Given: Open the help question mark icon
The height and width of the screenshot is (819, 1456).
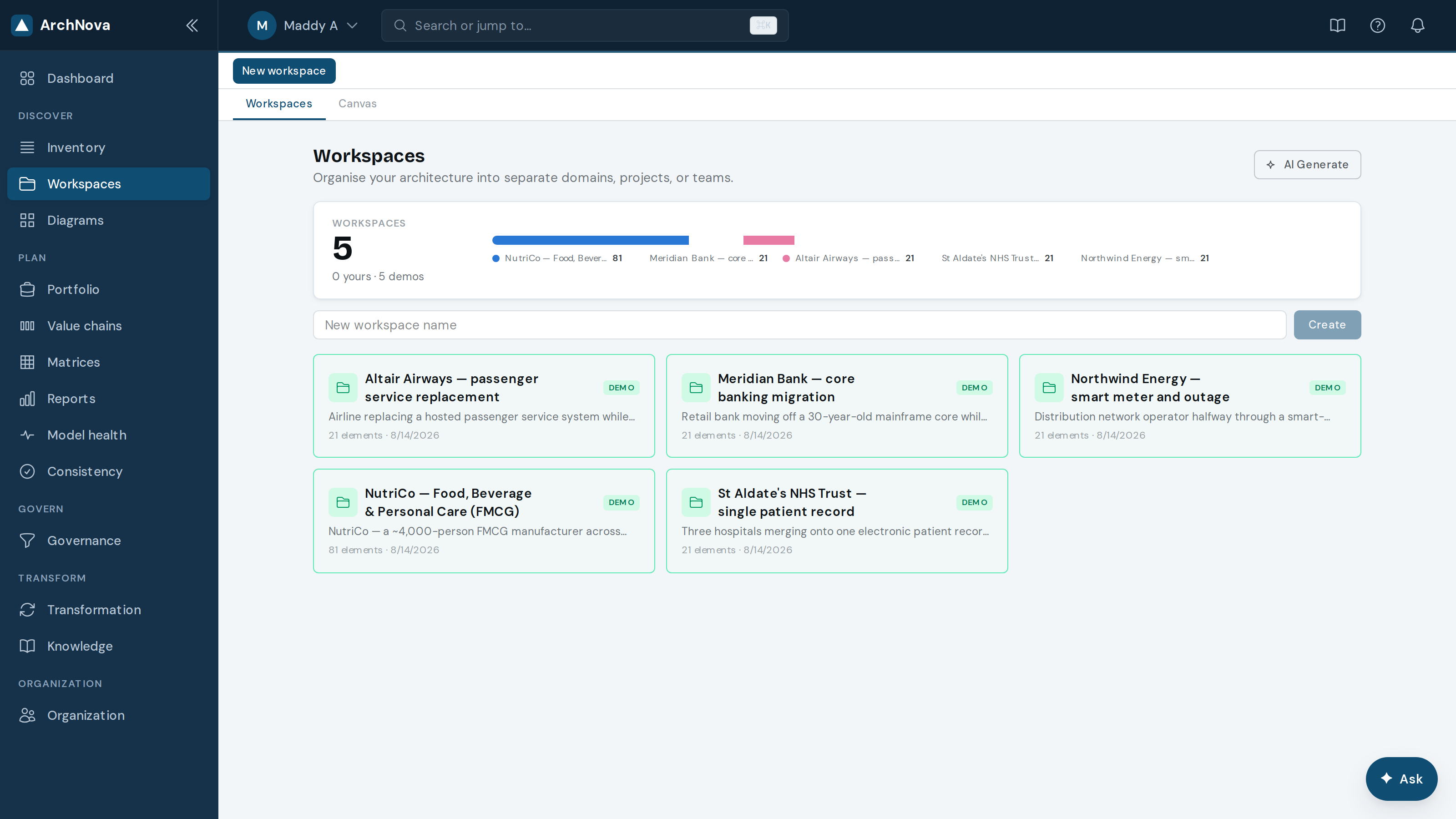Looking at the screenshot, I should (1377, 25).
